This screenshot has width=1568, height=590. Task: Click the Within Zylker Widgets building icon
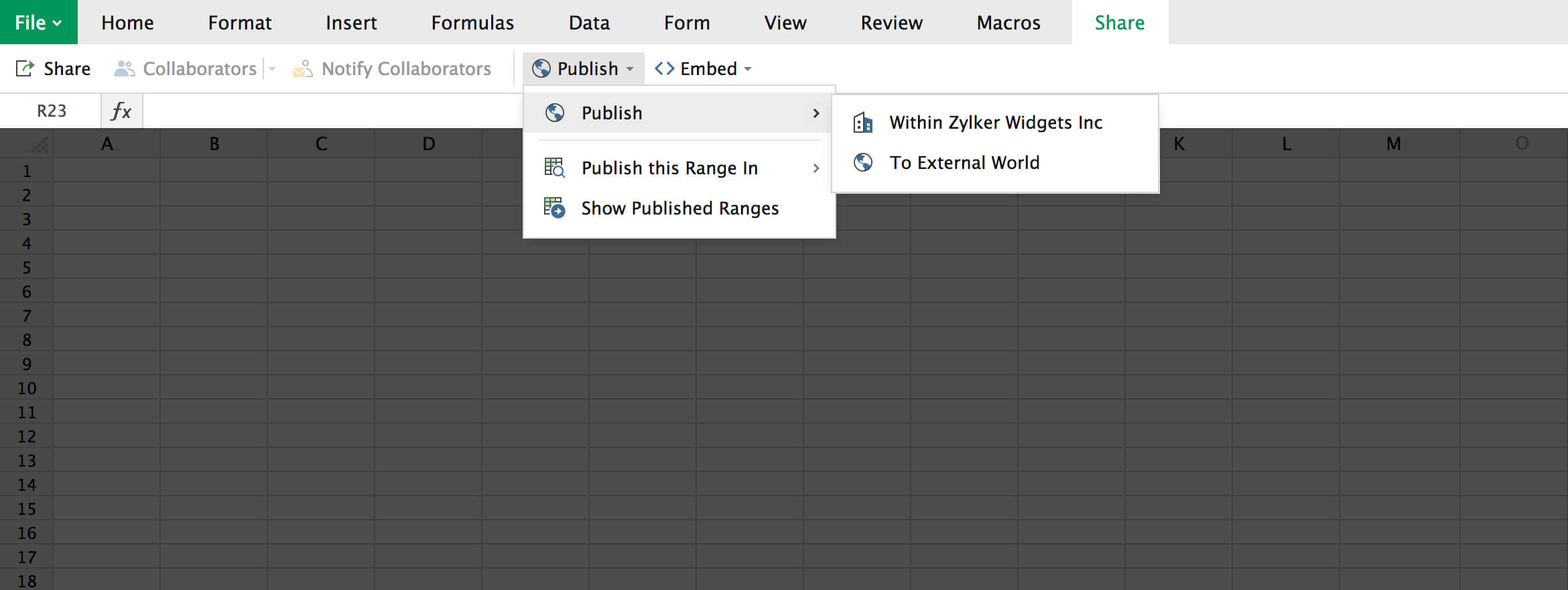click(863, 123)
